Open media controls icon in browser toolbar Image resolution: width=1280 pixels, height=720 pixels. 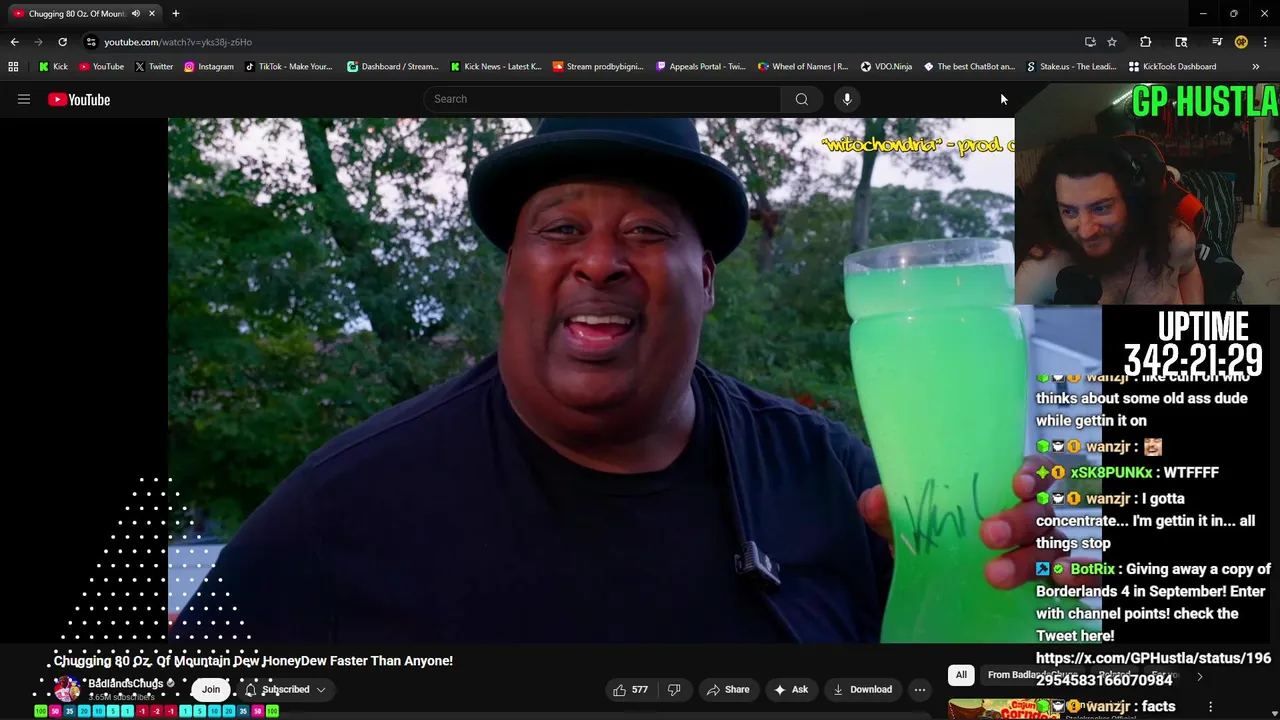click(x=1217, y=42)
